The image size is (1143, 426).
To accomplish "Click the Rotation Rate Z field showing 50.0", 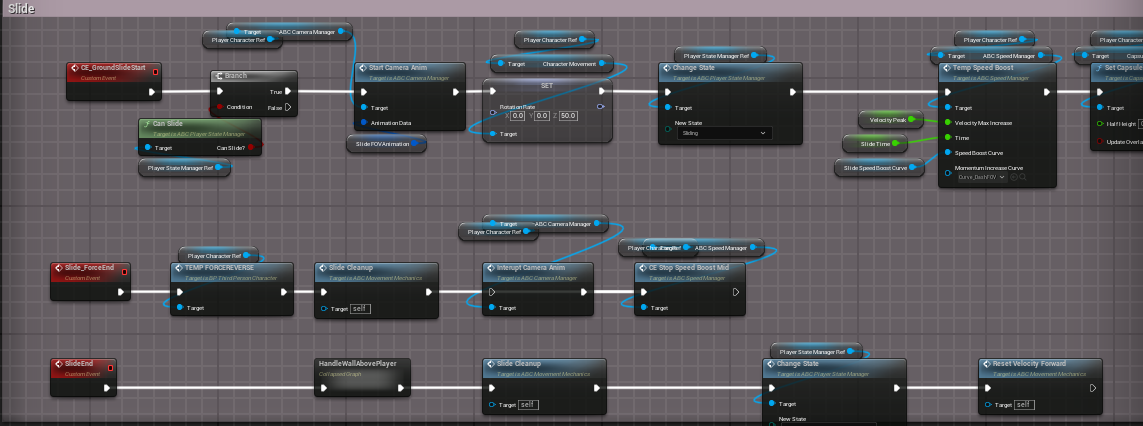I will coord(568,116).
